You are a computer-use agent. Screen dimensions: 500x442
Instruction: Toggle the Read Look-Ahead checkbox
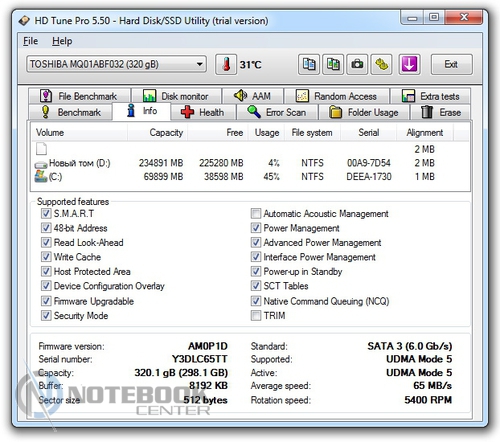[46, 242]
